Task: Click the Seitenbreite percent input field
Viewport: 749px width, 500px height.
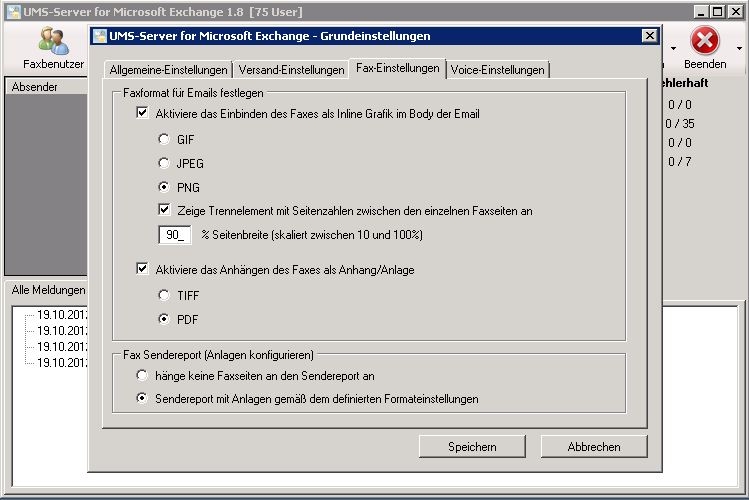Action: point(175,234)
